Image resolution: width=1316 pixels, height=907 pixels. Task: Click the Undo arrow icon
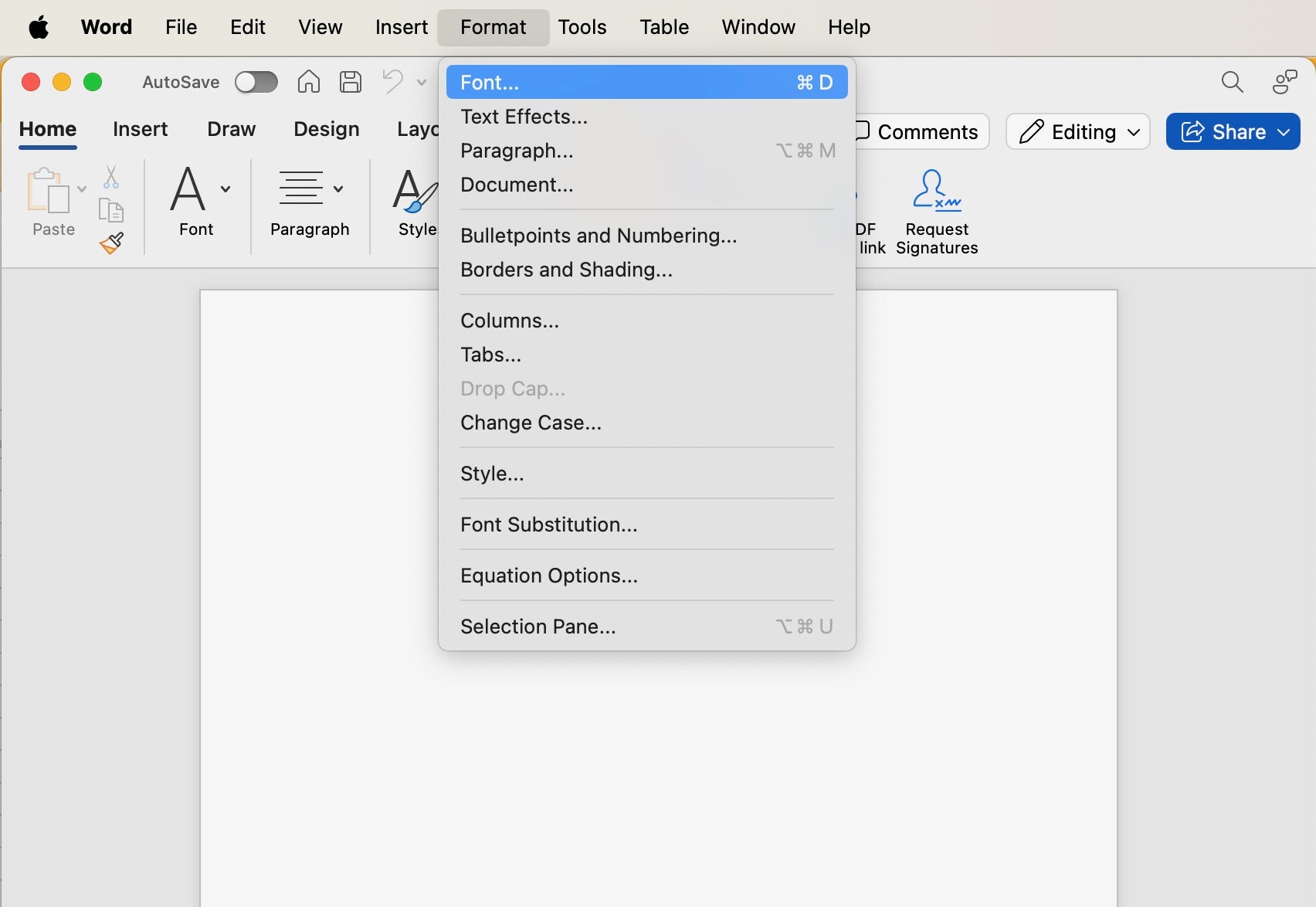pyautogui.click(x=392, y=81)
